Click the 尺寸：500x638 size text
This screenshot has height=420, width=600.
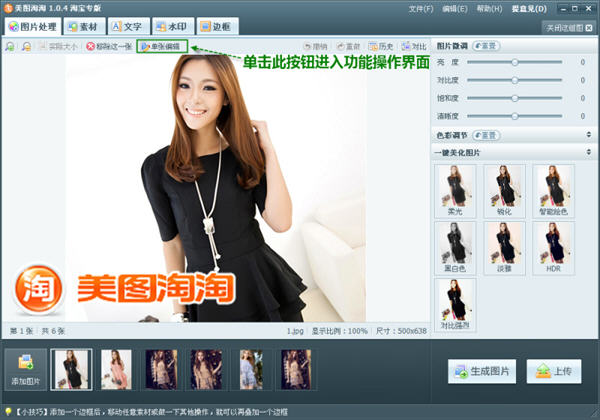click(x=401, y=331)
